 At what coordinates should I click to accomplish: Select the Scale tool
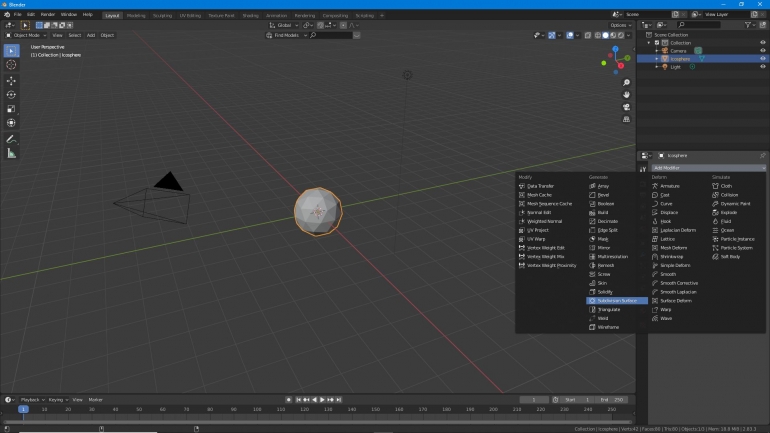[11, 109]
